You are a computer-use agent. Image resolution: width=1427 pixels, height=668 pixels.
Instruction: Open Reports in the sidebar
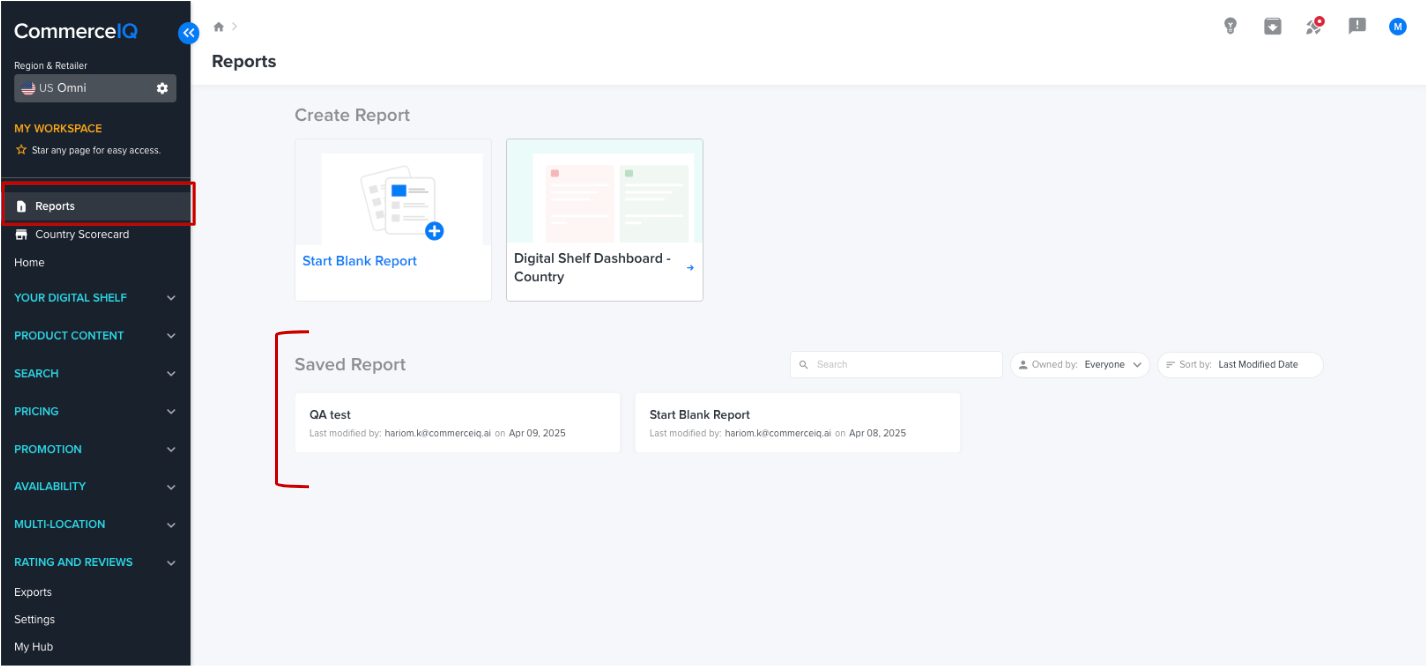(97, 206)
